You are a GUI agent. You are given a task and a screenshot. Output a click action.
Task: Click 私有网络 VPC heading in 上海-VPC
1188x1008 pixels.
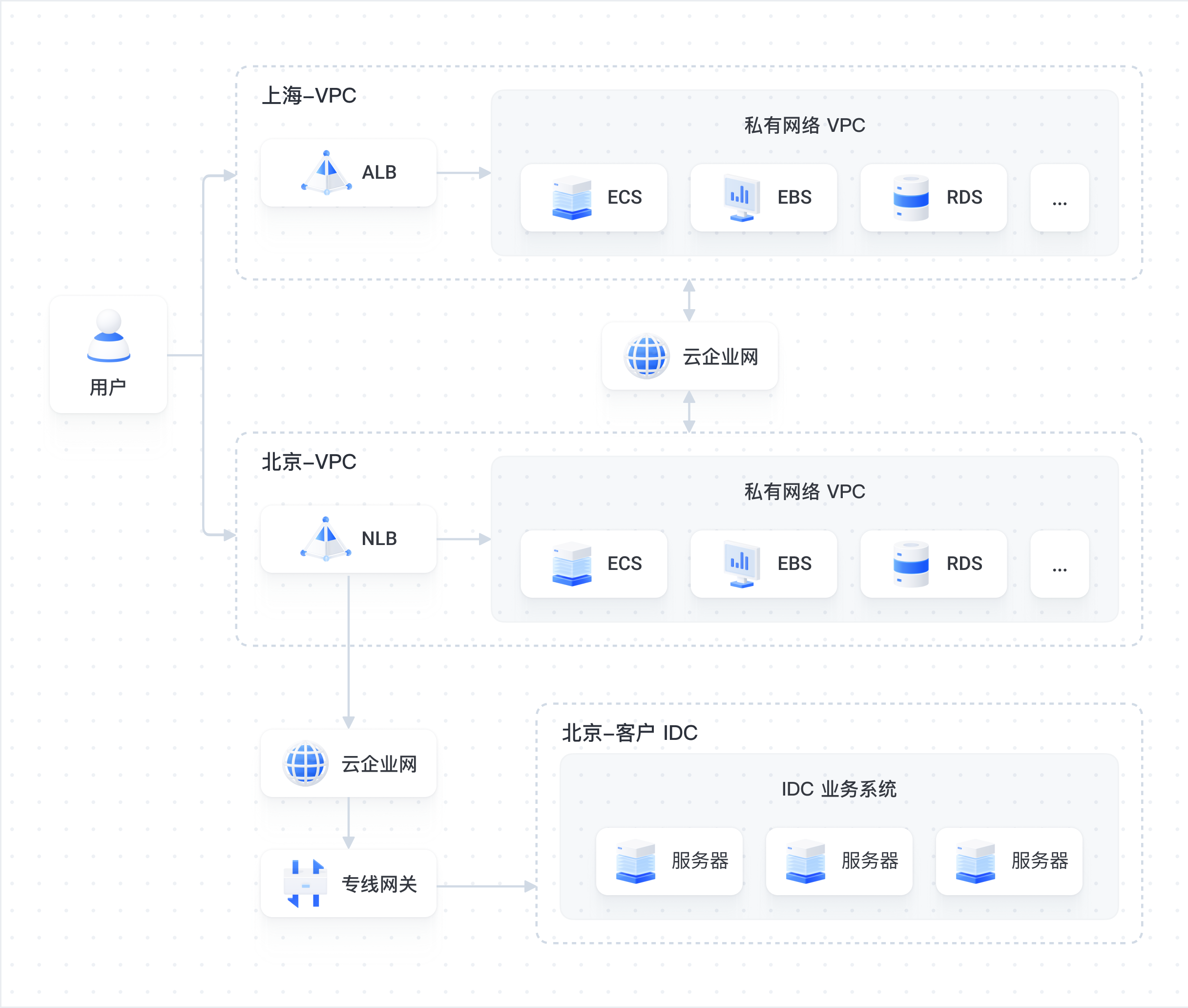click(x=805, y=125)
